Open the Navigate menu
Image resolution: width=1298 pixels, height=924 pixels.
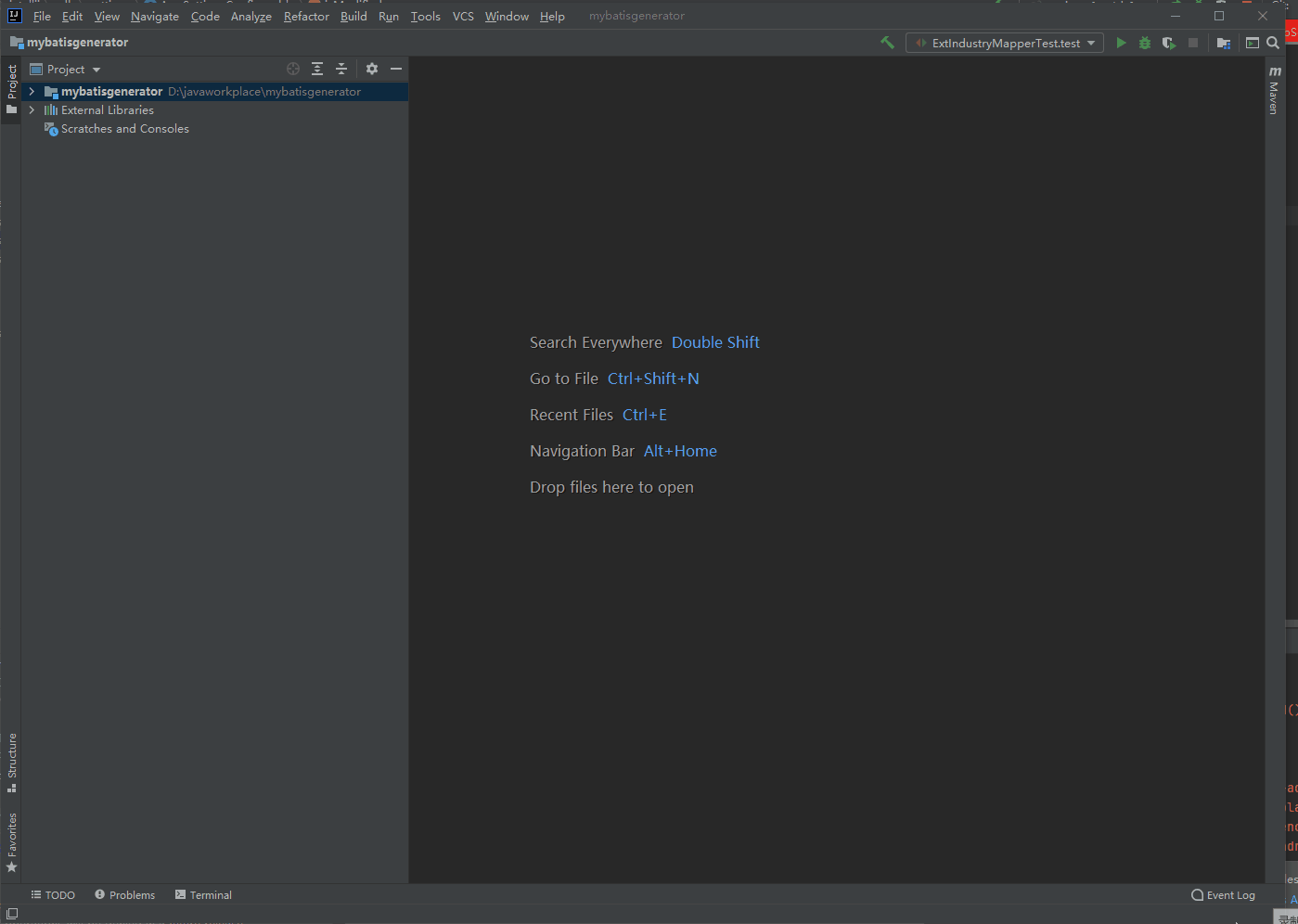pyautogui.click(x=155, y=17)
